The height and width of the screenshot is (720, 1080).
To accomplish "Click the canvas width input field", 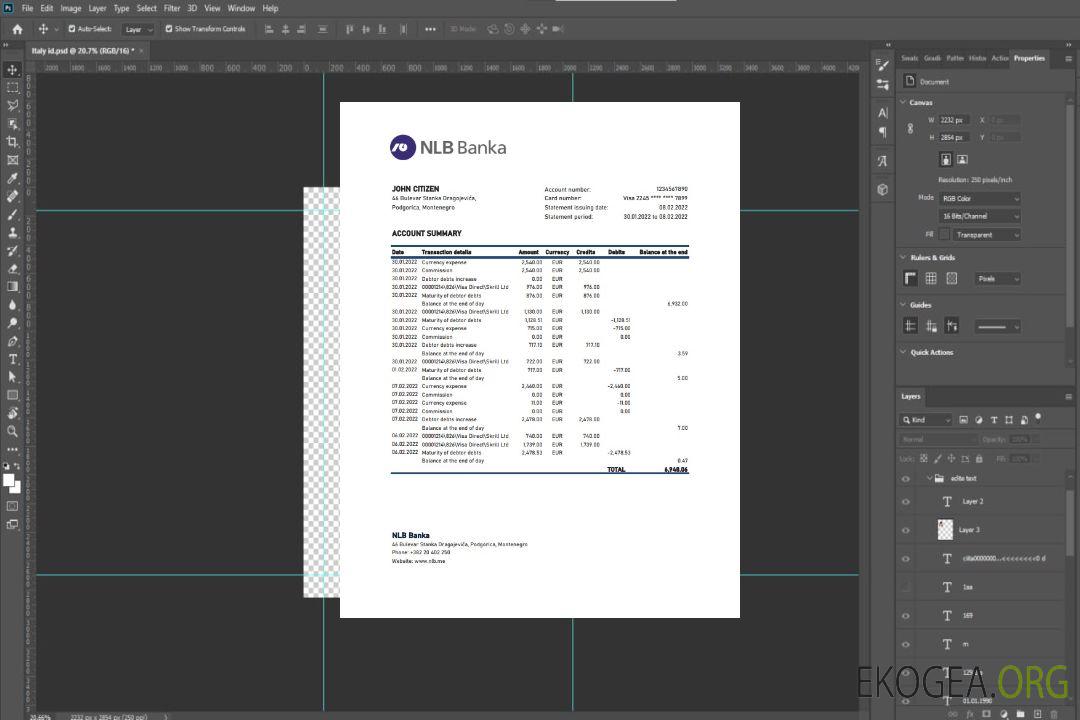I will point(954,120).
